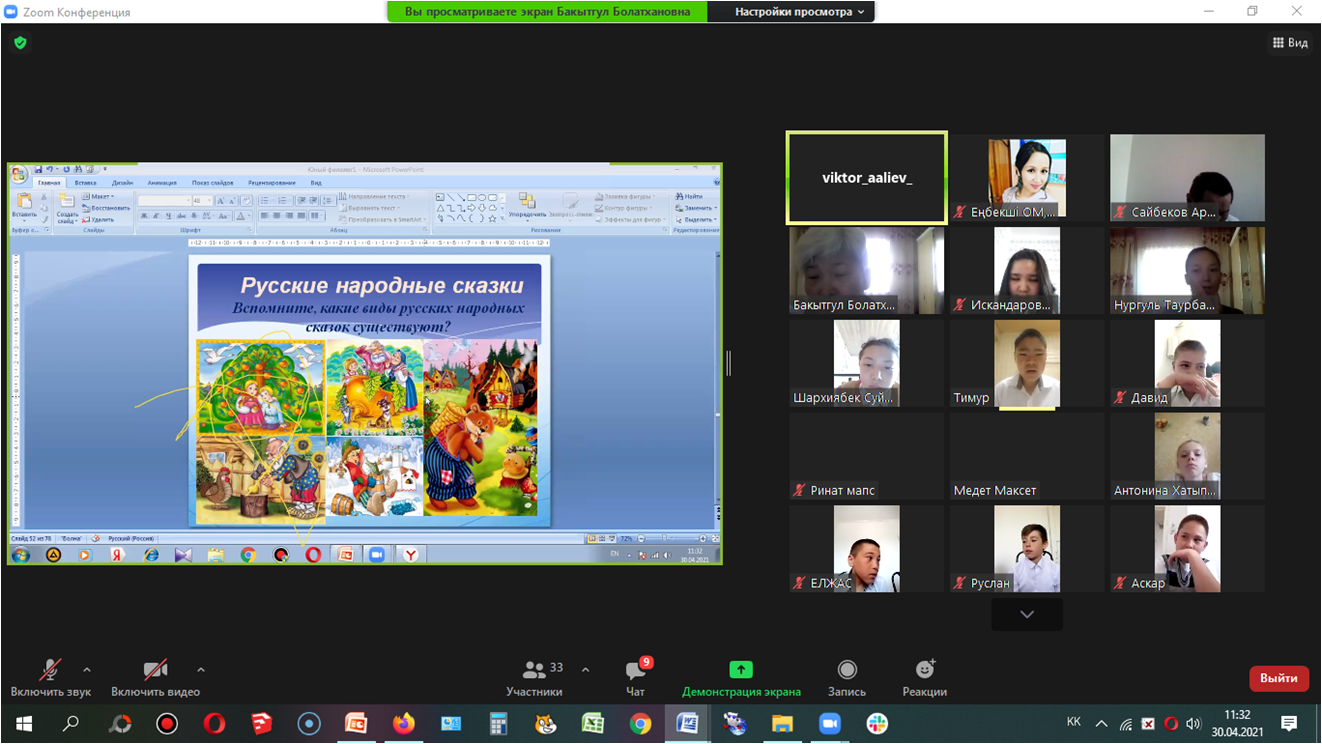Expand audio options arrow beside microphone
The width and height of the screenshot is (1322, 744).
pyautogui.click(x=87, y=670)
